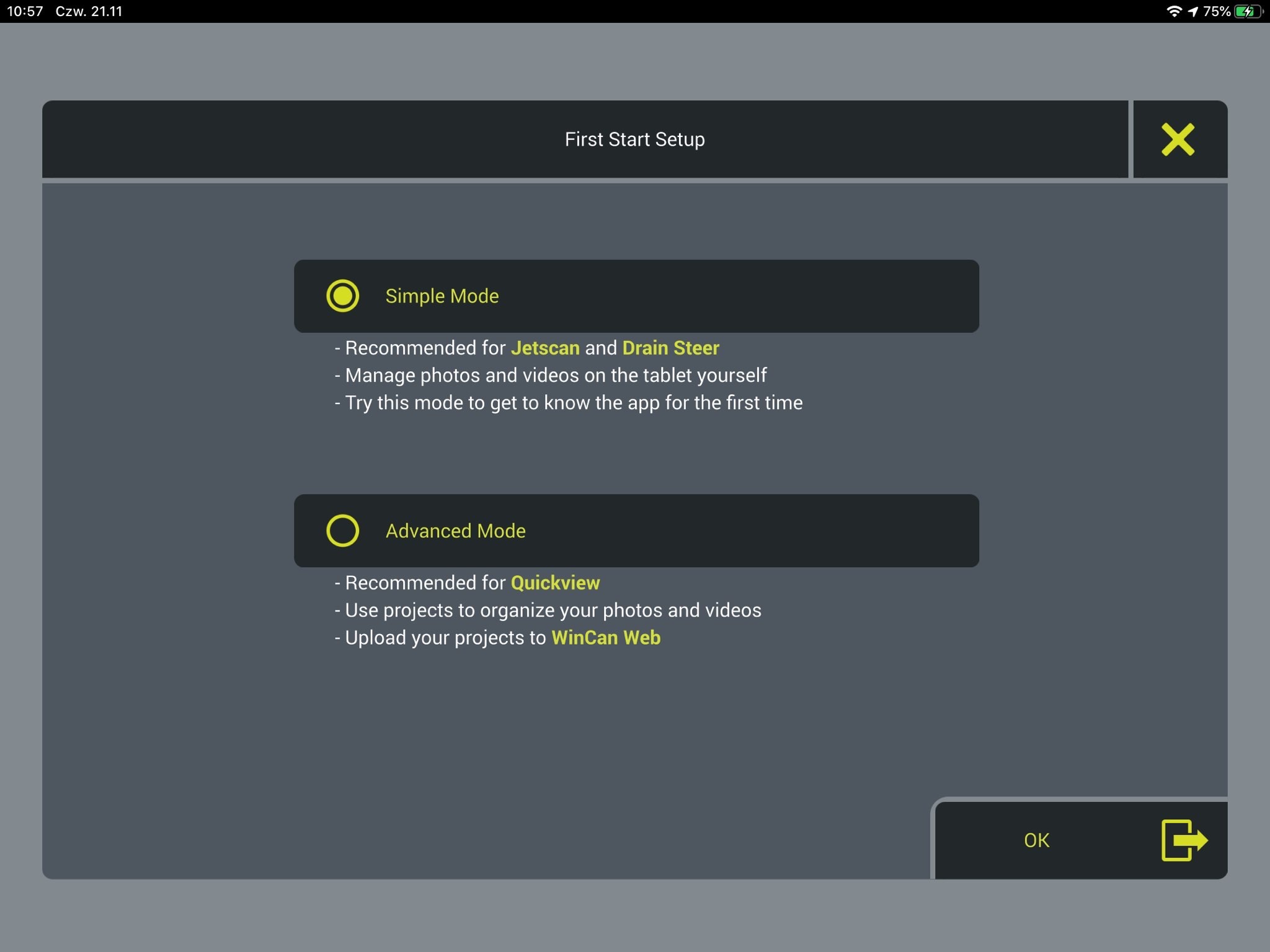Click the location arrow status icon
Image resolution: width=1270 pixels, height=952 pixels.
pos(1193,11)
